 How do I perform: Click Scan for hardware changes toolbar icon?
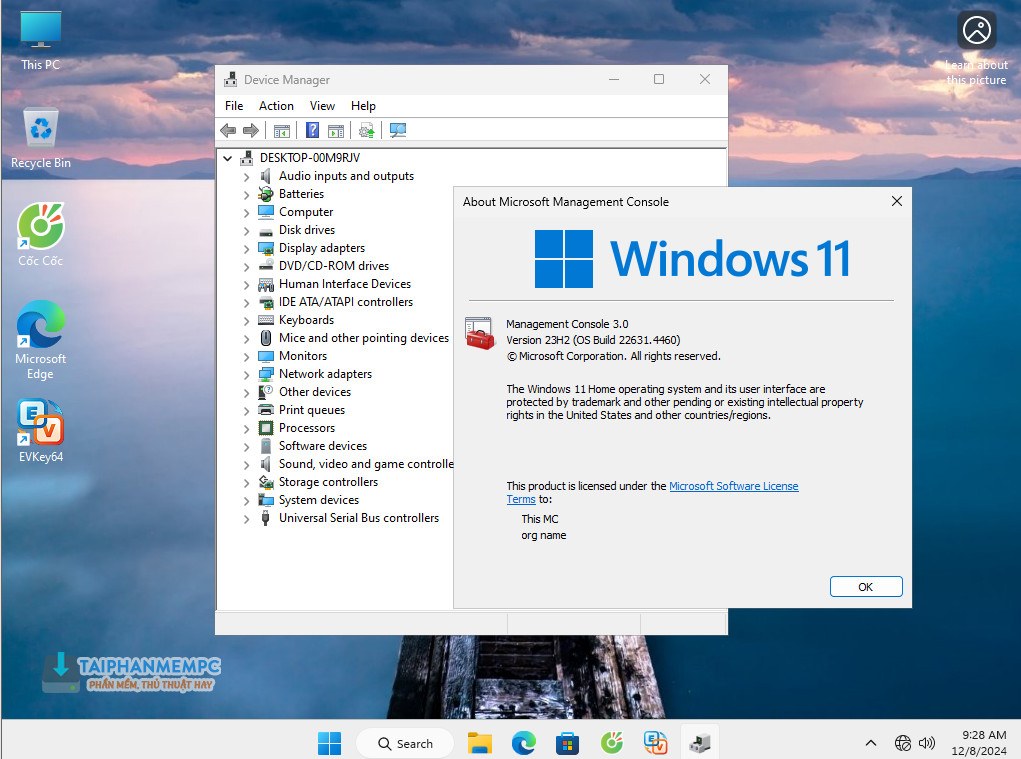coord(398,130)
